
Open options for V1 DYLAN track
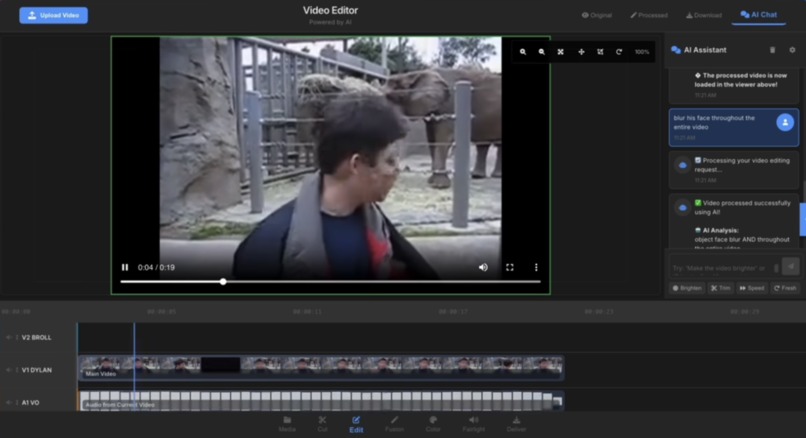pos(16,370)
